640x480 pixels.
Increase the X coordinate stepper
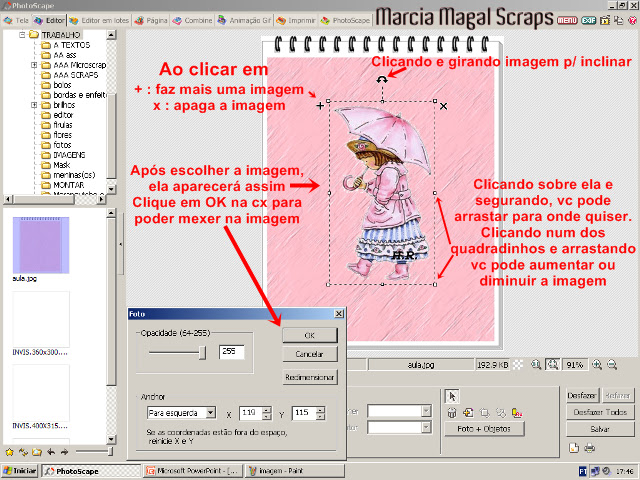267,410
